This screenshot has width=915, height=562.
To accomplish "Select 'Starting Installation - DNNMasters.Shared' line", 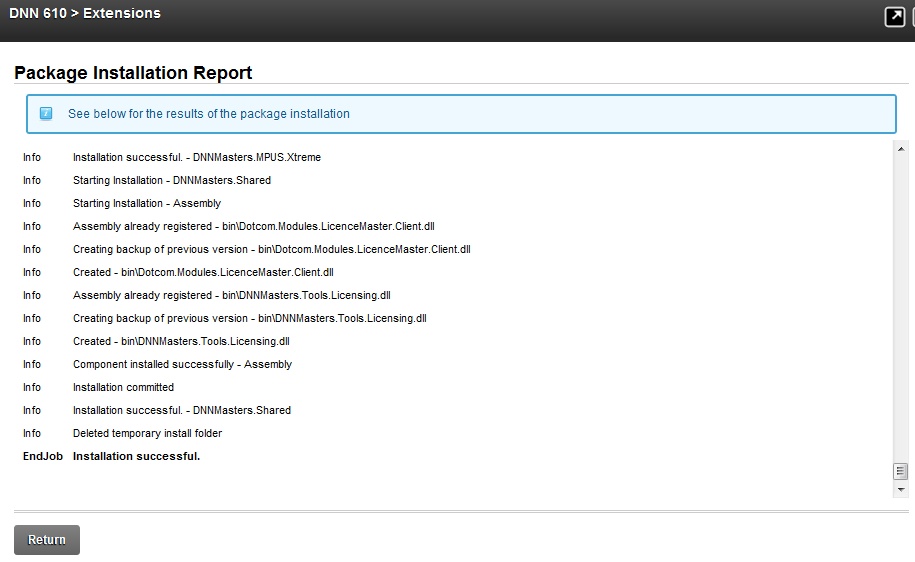I will [172, 180].
